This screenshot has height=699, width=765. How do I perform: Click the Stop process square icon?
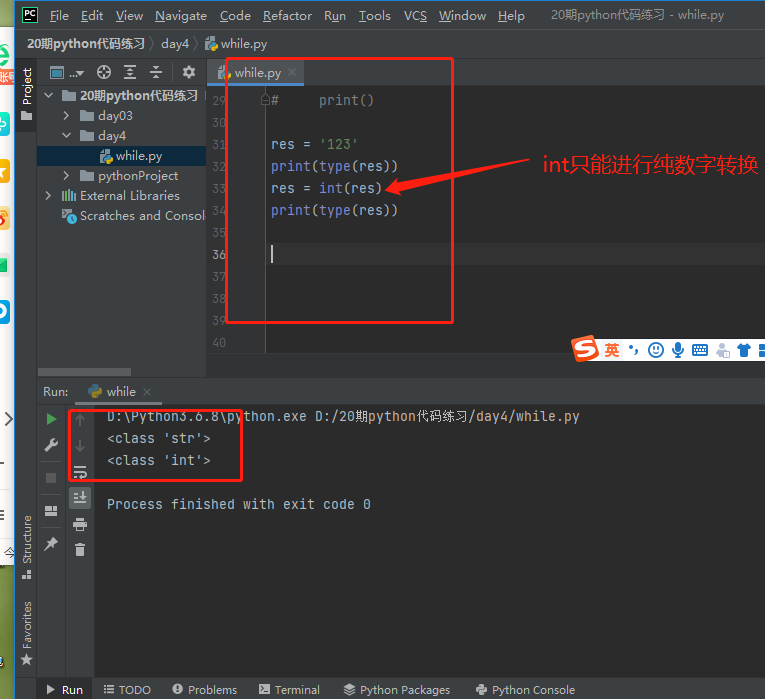click(x=51, y=478)
